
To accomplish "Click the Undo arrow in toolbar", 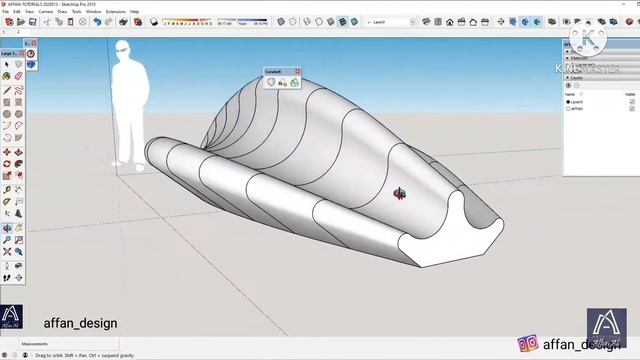I will (97, 22).
